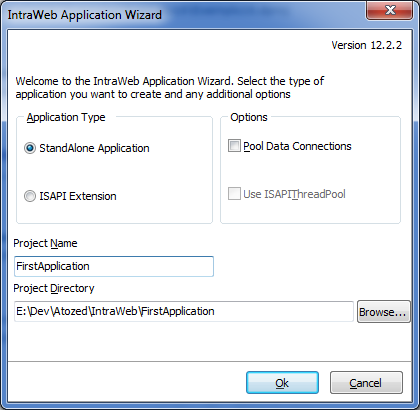Confirm the wizard with the Ok button

pos(282,383)
